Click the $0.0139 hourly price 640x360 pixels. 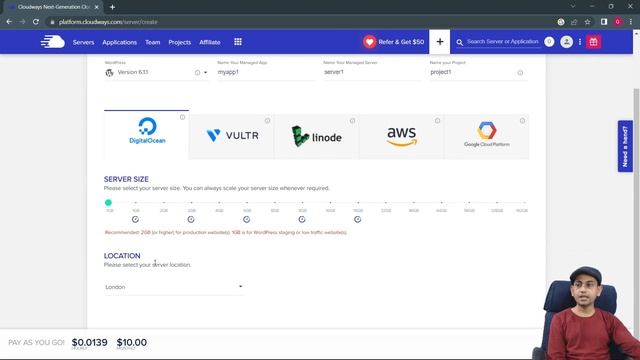[x=89, y=342]
